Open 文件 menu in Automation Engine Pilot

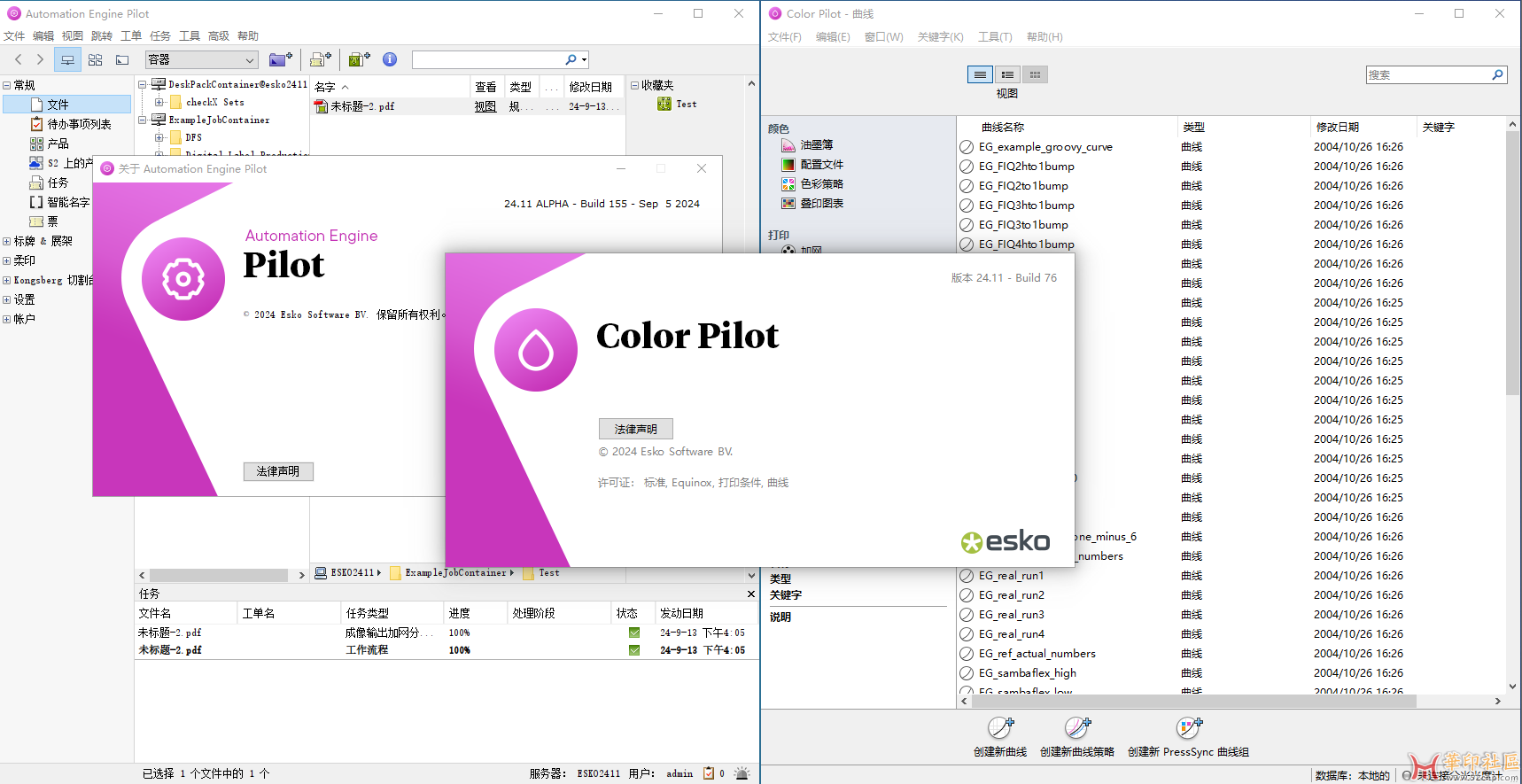pos(14,36)
